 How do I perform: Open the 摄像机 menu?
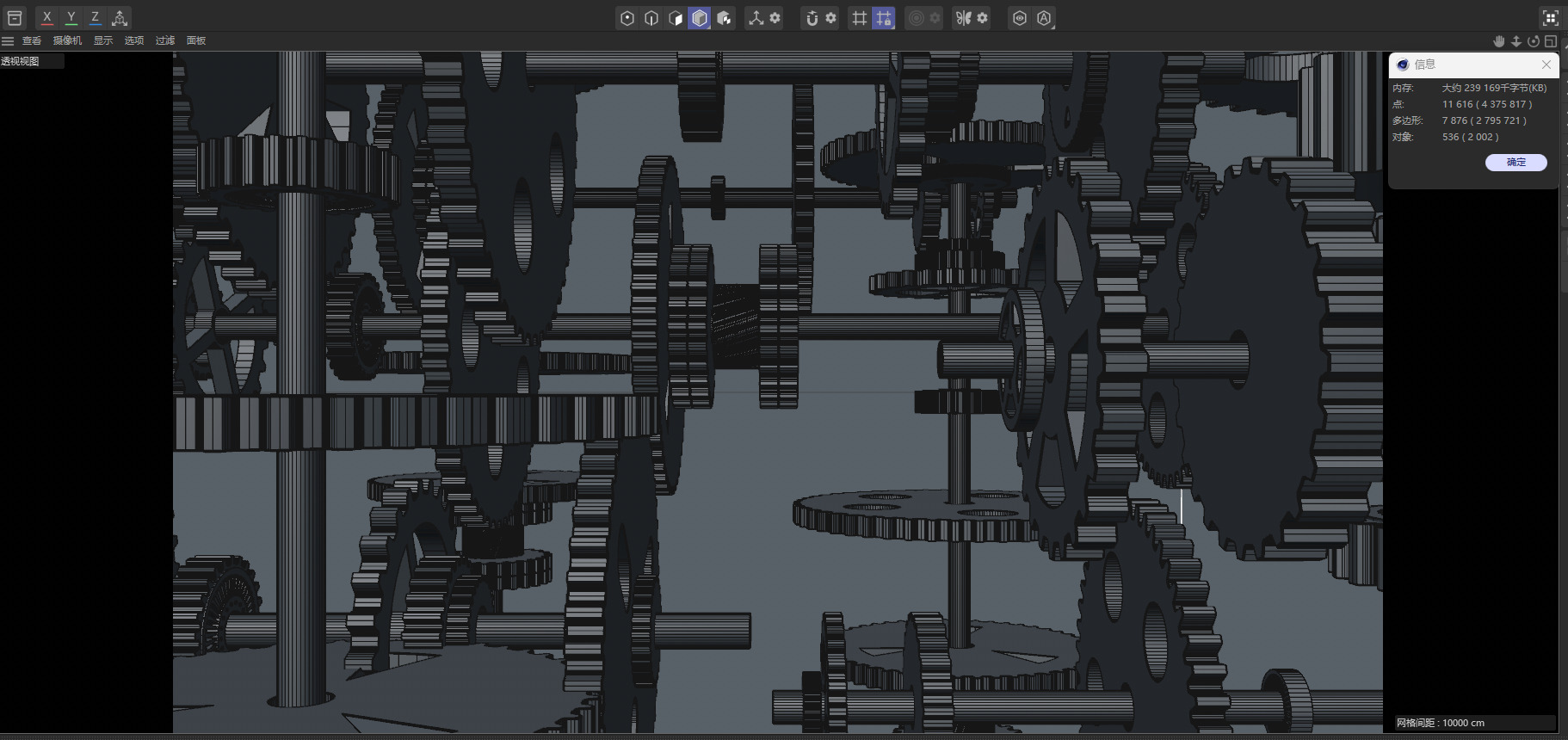coord(67,40)
